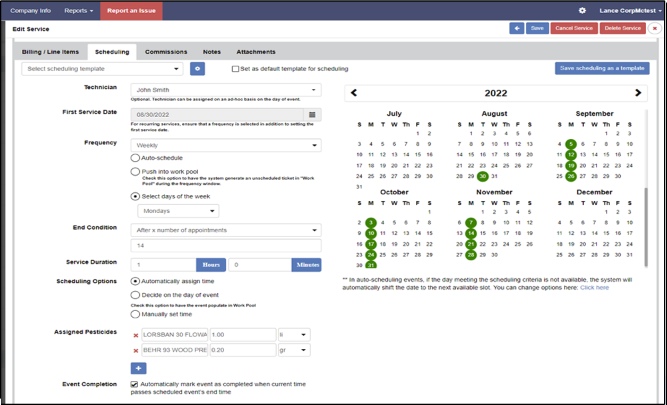
Task: Open the Frequency dropdown set to Weekly
Action: coord(225,145)
